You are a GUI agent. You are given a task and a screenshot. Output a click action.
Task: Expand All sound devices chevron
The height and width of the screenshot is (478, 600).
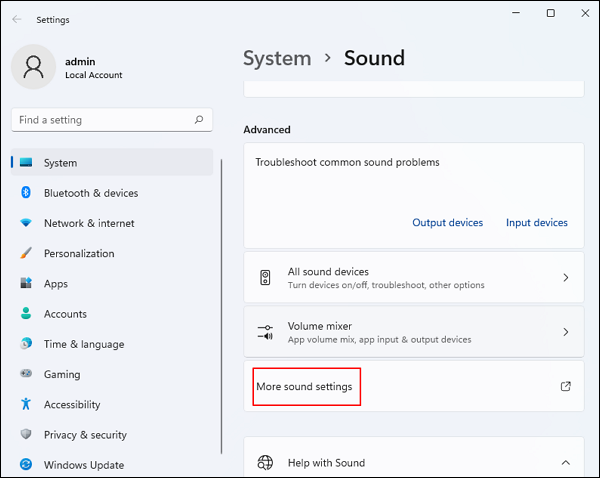coord(565,278)
